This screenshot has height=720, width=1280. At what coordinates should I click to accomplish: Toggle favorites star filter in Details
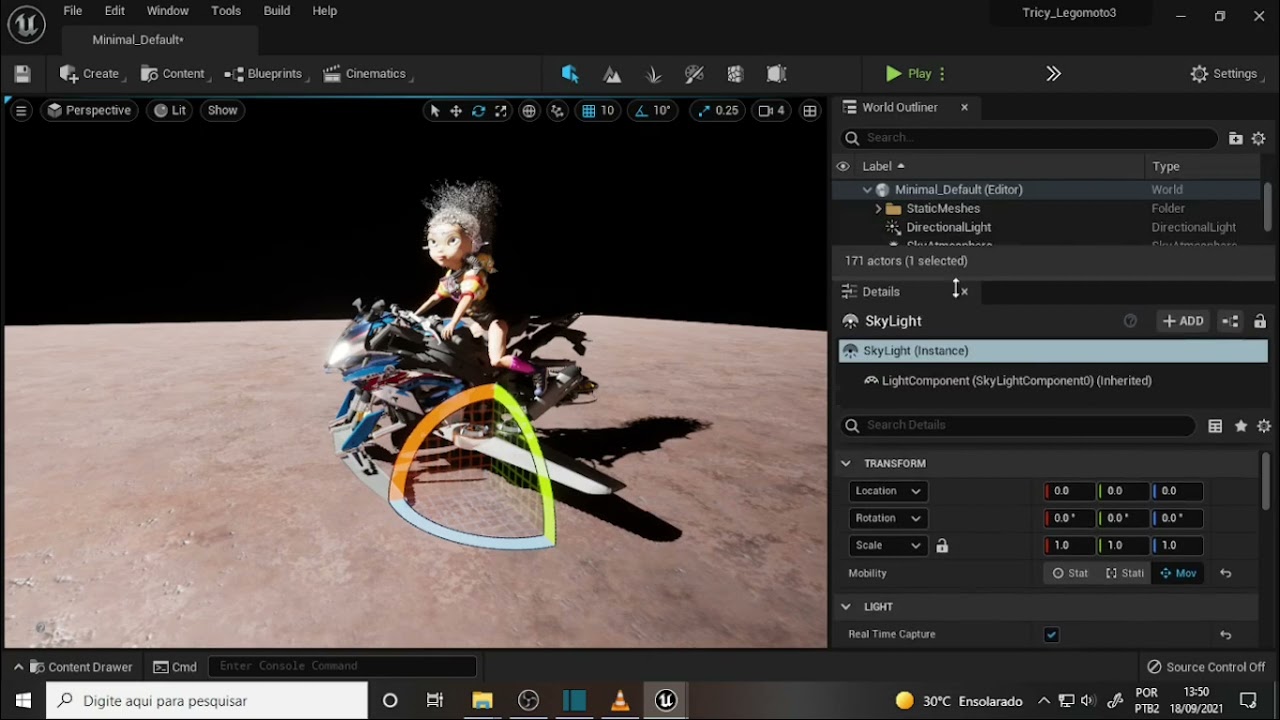(1241, 426)
